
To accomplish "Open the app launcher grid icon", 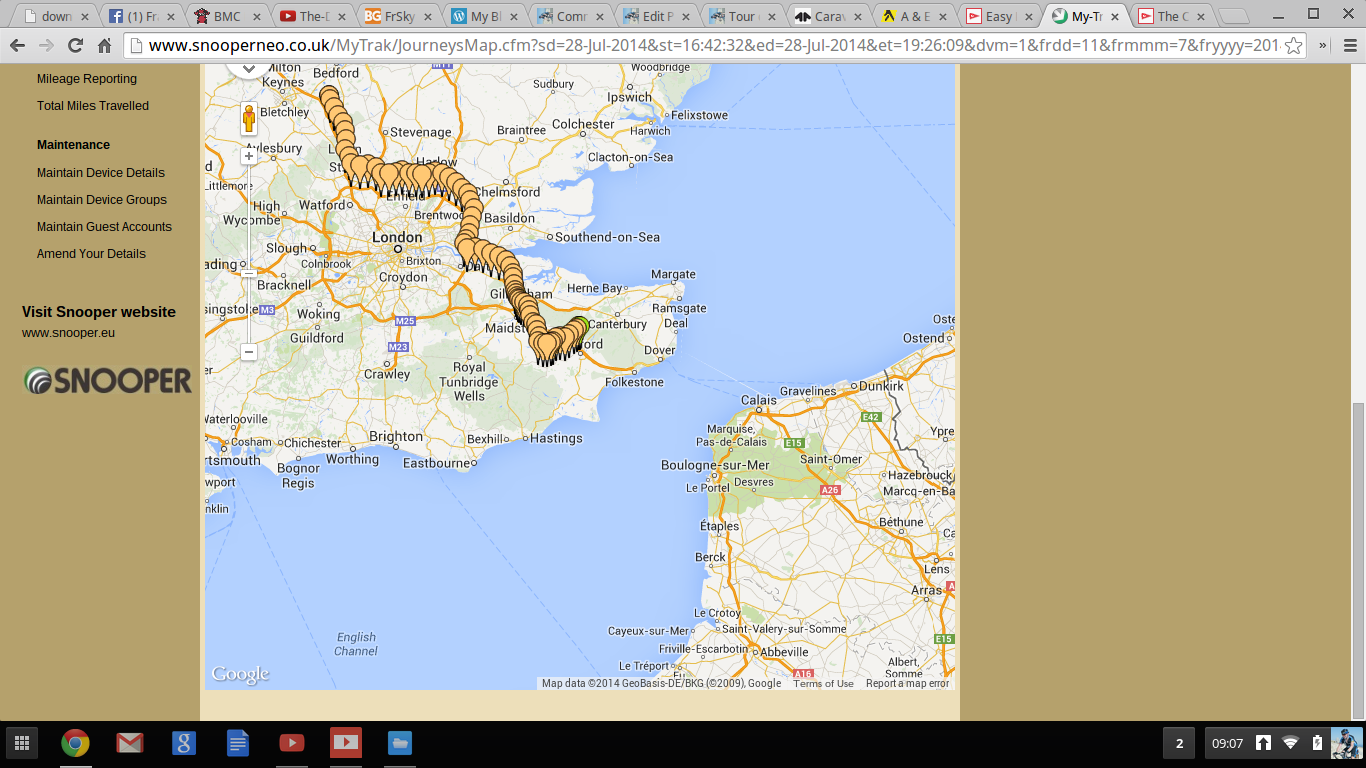I will [x=22, y=743].
